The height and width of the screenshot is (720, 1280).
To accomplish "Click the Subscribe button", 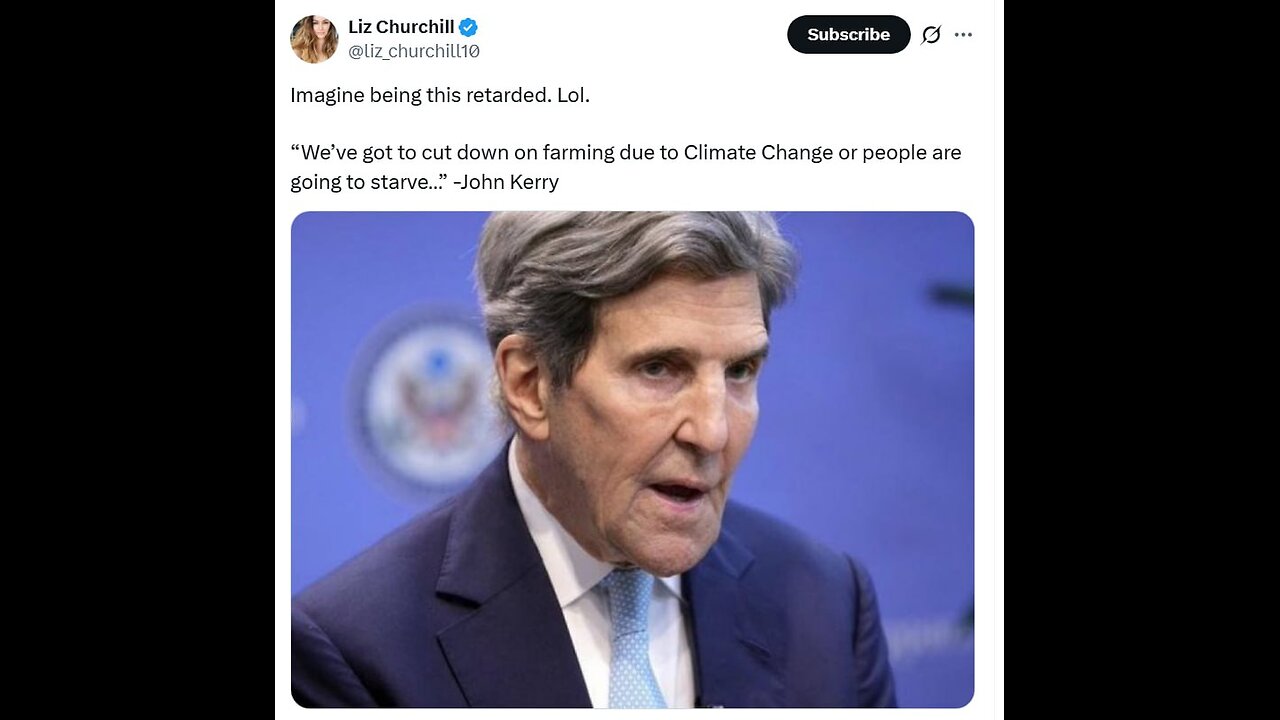I will pyautogui.click(x=848, y=34).
